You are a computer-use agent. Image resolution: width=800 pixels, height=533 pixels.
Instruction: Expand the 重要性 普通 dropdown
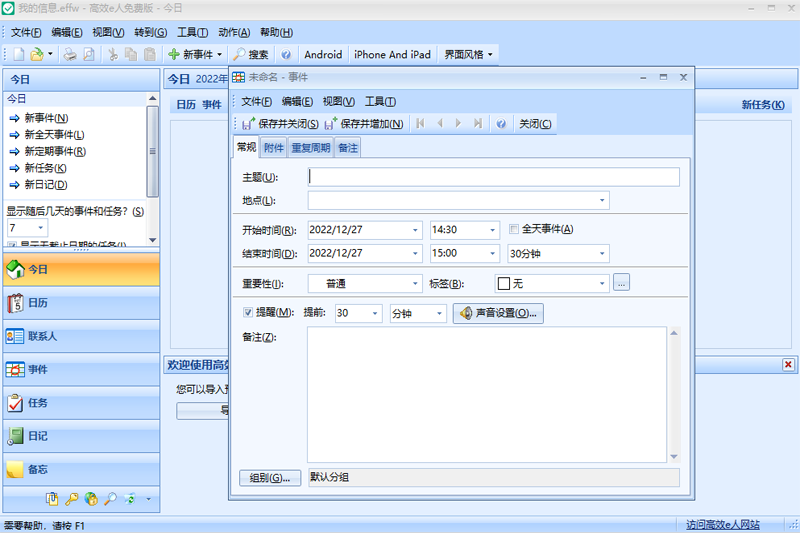click(415, 284)
